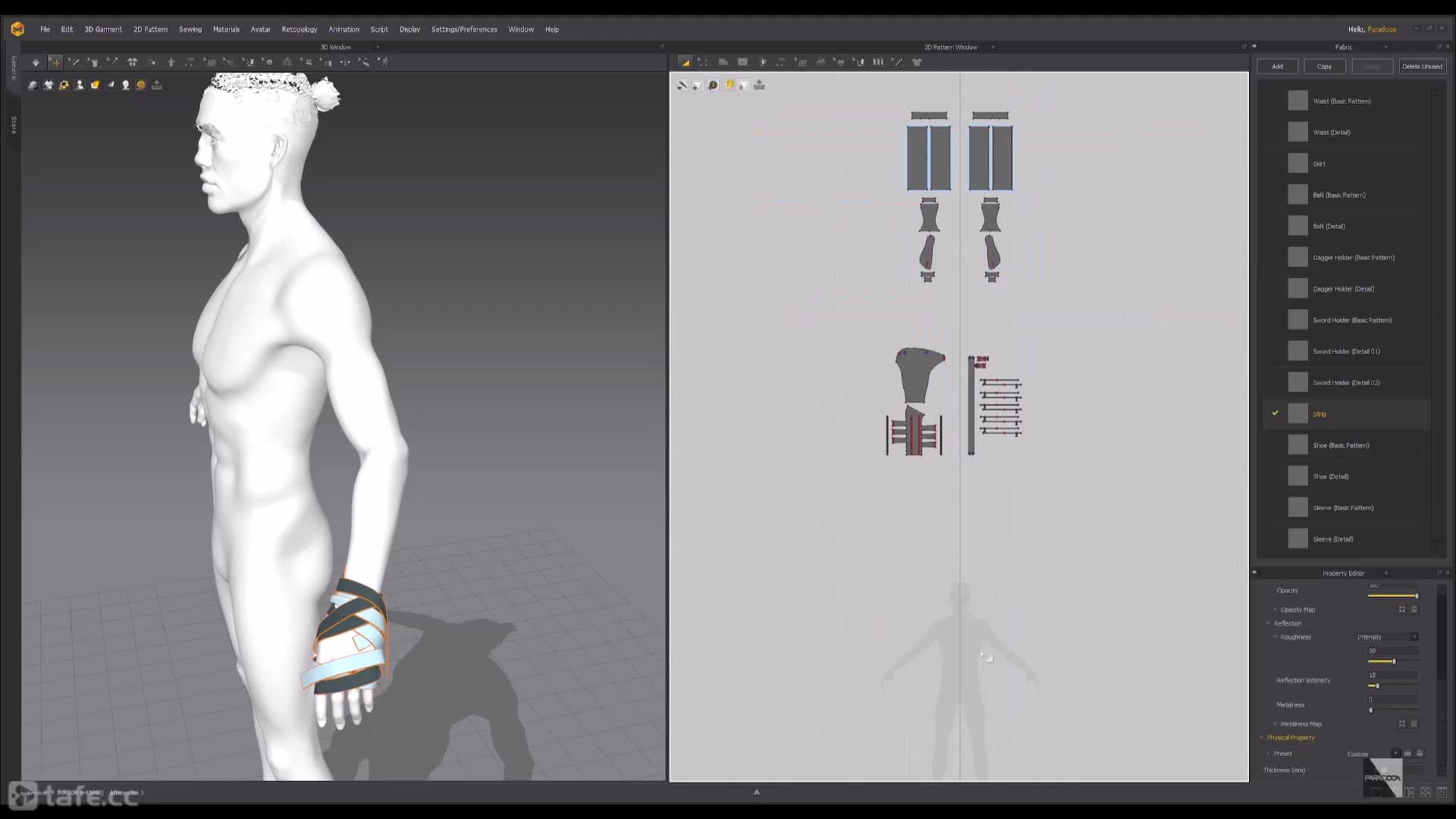Screen dimensions: 1456x819
Task: Toggle the yellow folder display icon in 3D view
Action: tap(95, 85)
